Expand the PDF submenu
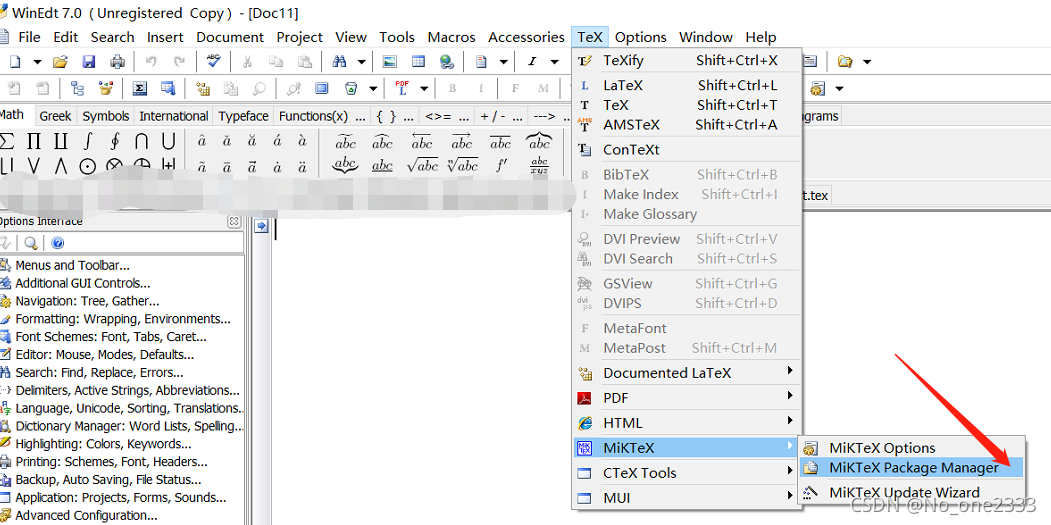1051x525 pixels. pyautogui.click(x=688, y=398)
